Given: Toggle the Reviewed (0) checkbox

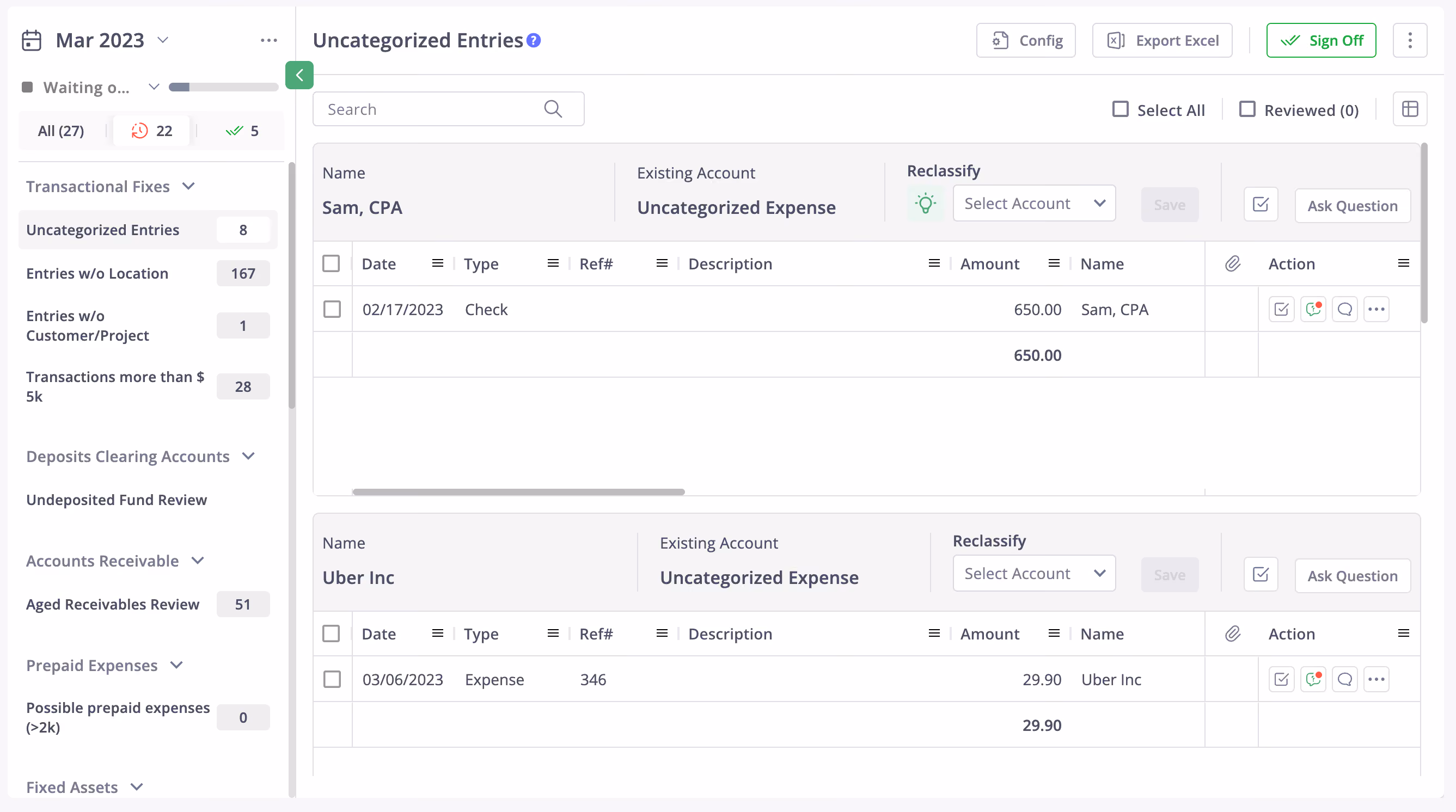Looking at the screenshot, I should click(x=1247, y=109).
